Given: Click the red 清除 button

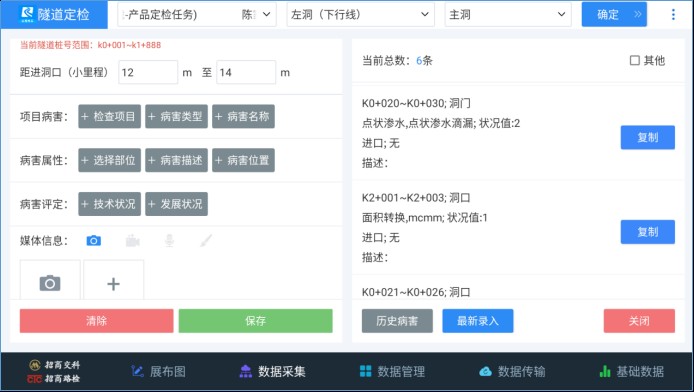Looking at the screenshot, I should tap(96, 321).
